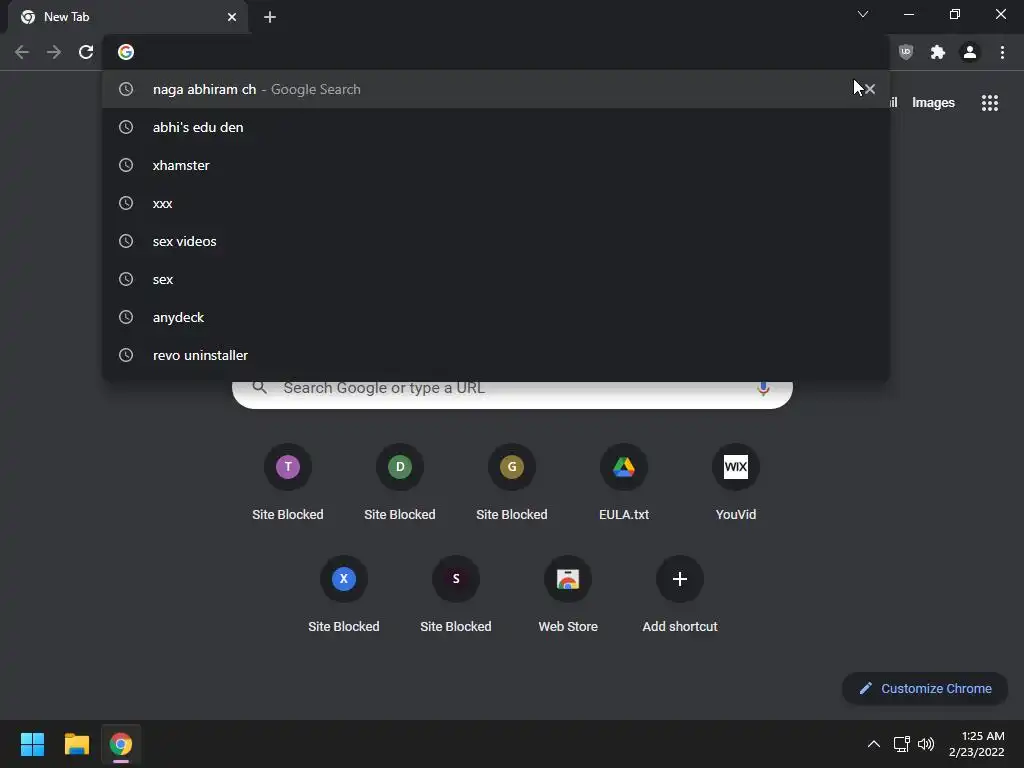Select the New Tab tab
The width and height of the screenshot is (1024, 768).
pyautogui.click(x=127, y=17)
